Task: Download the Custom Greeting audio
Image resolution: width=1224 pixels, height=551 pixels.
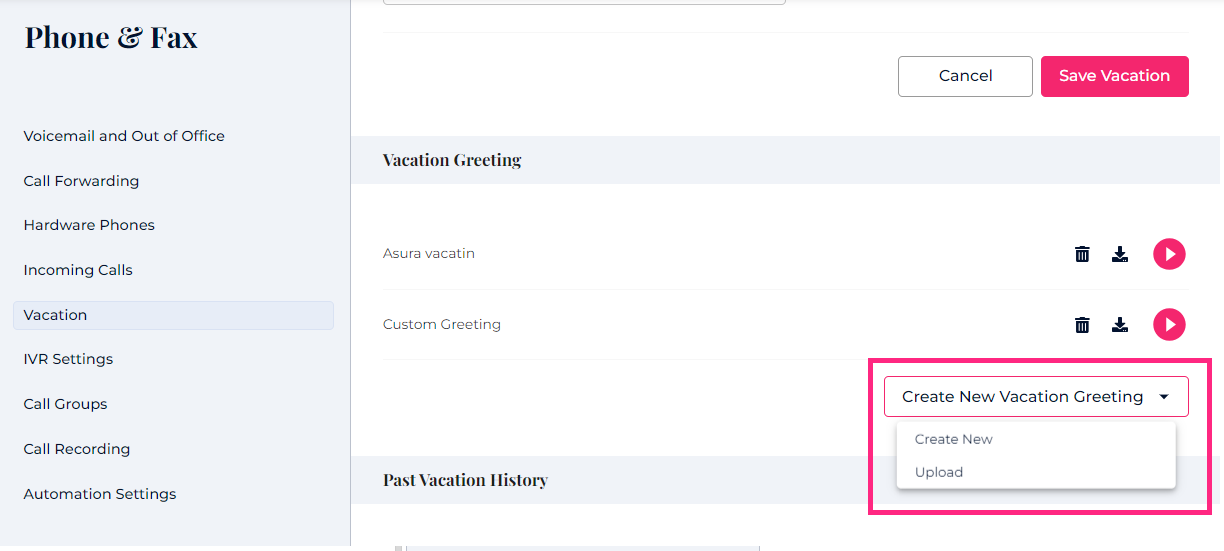Action: pos(1120,324)
